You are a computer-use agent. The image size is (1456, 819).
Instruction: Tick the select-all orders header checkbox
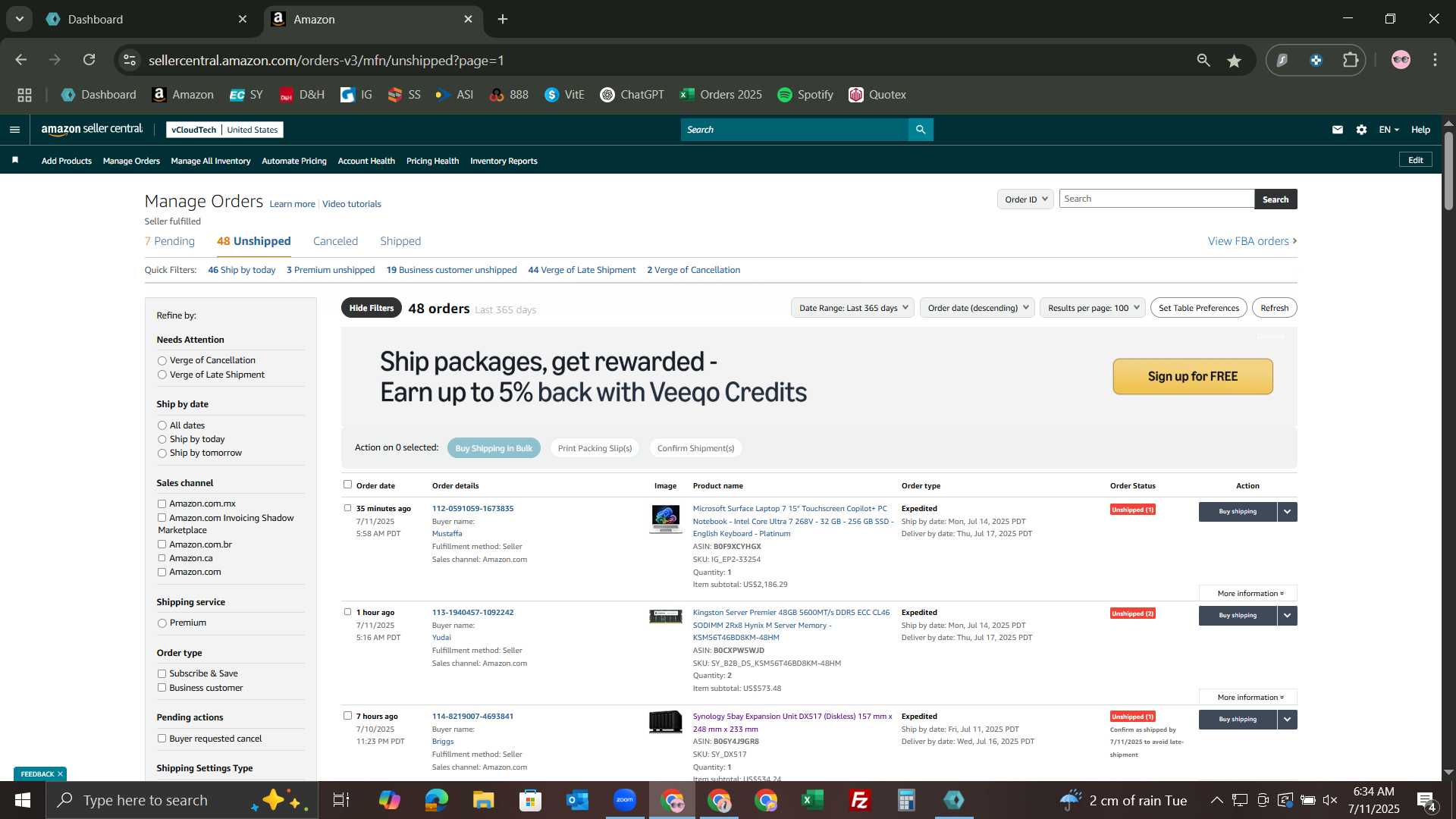coord(347,485)
